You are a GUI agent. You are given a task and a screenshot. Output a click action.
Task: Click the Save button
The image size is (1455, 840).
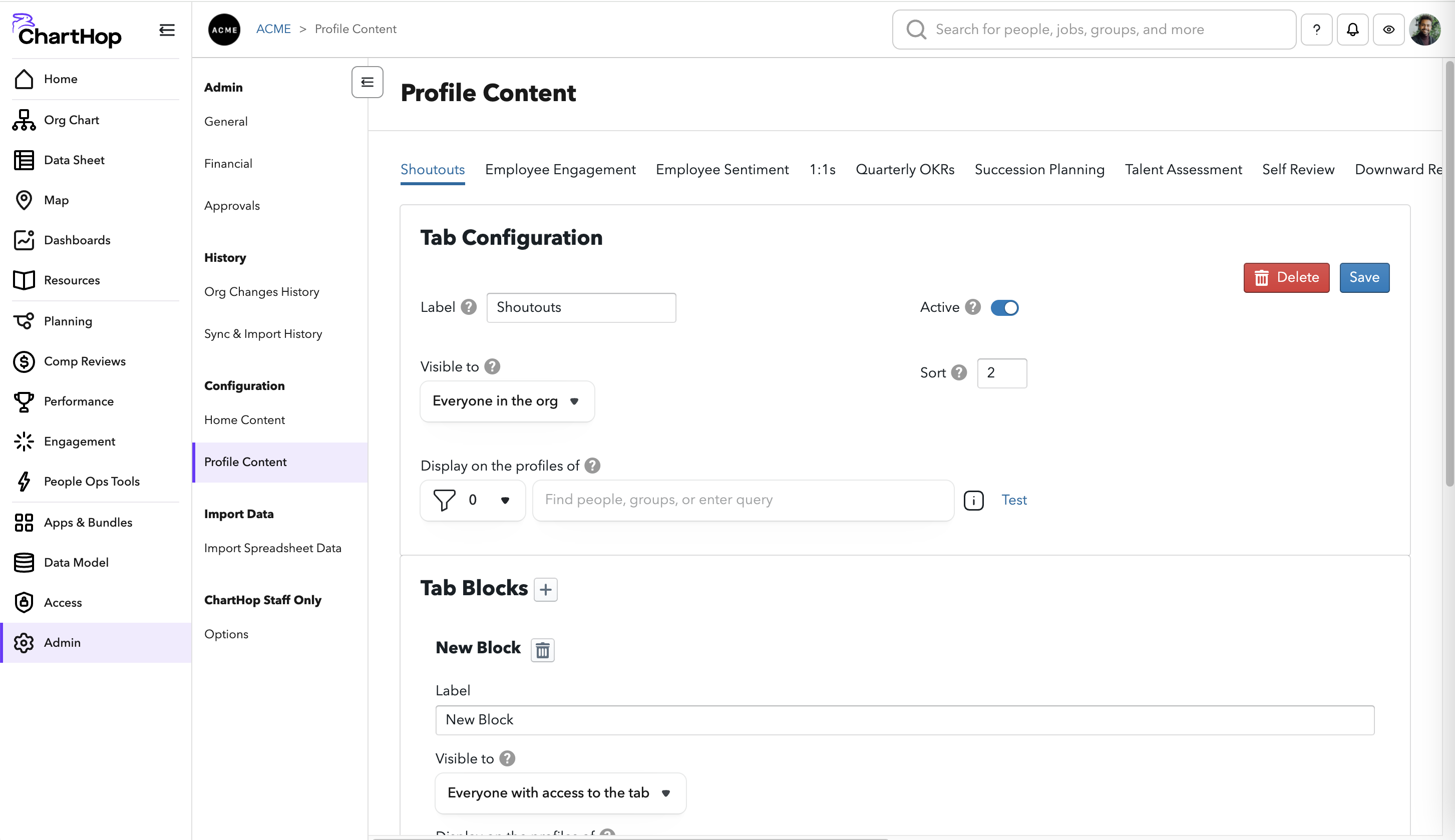click(x=1364, y=277)
